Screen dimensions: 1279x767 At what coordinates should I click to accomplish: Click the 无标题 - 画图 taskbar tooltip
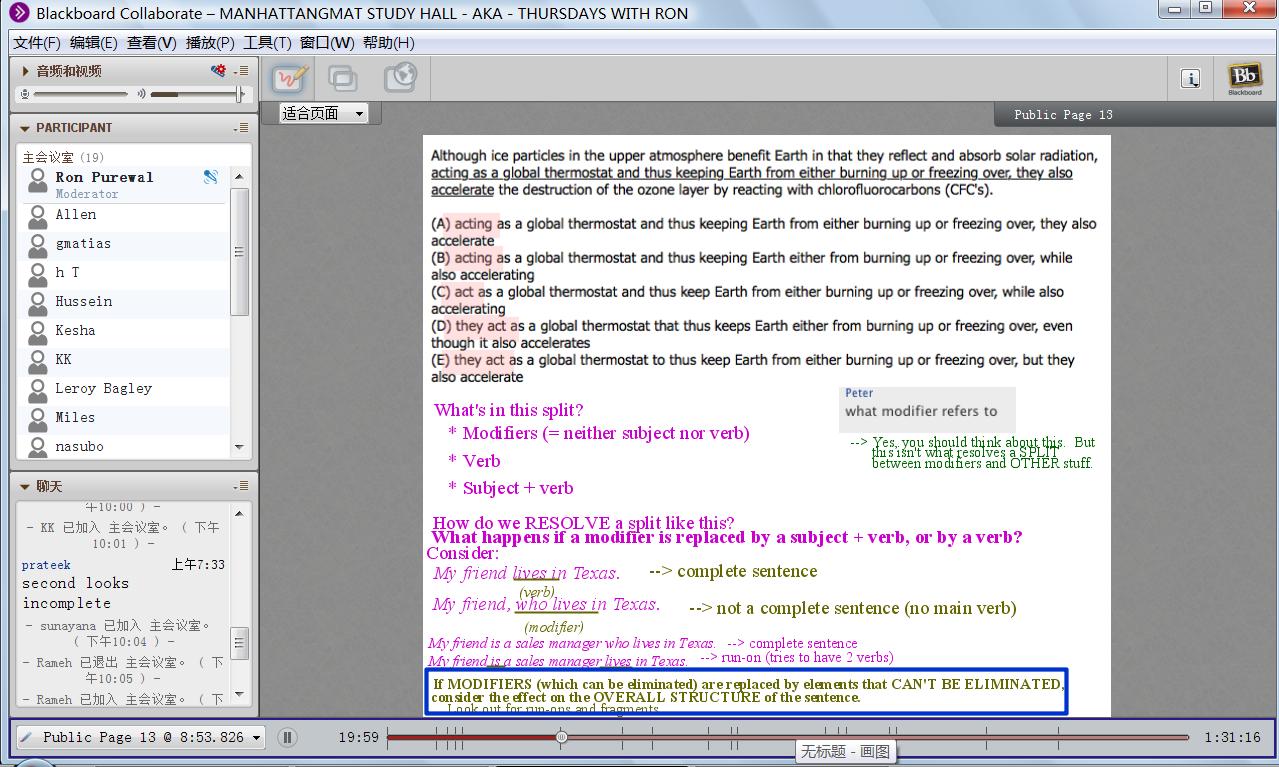[x=845, y=751]
